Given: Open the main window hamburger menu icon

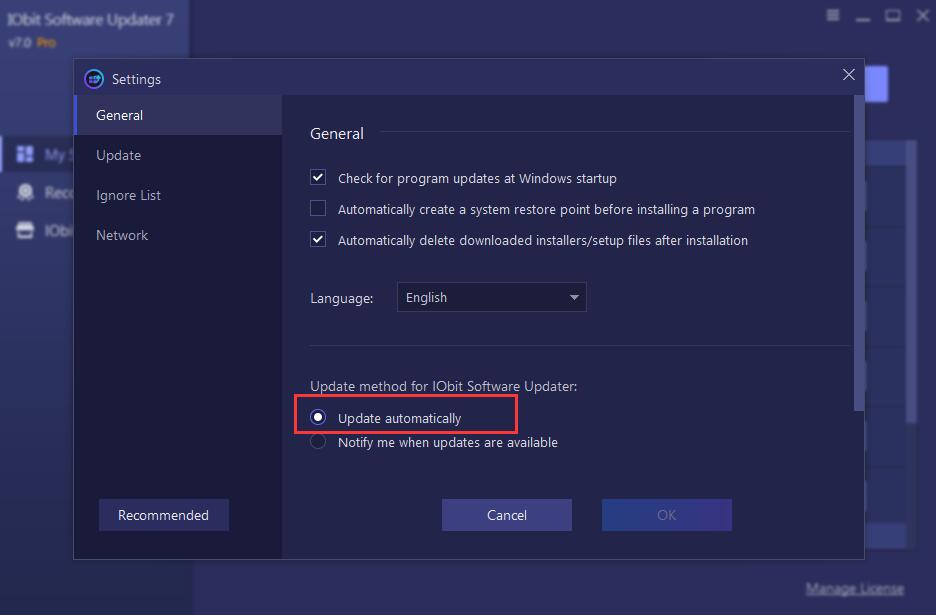Looking at the screenshot, I should 833,16.
